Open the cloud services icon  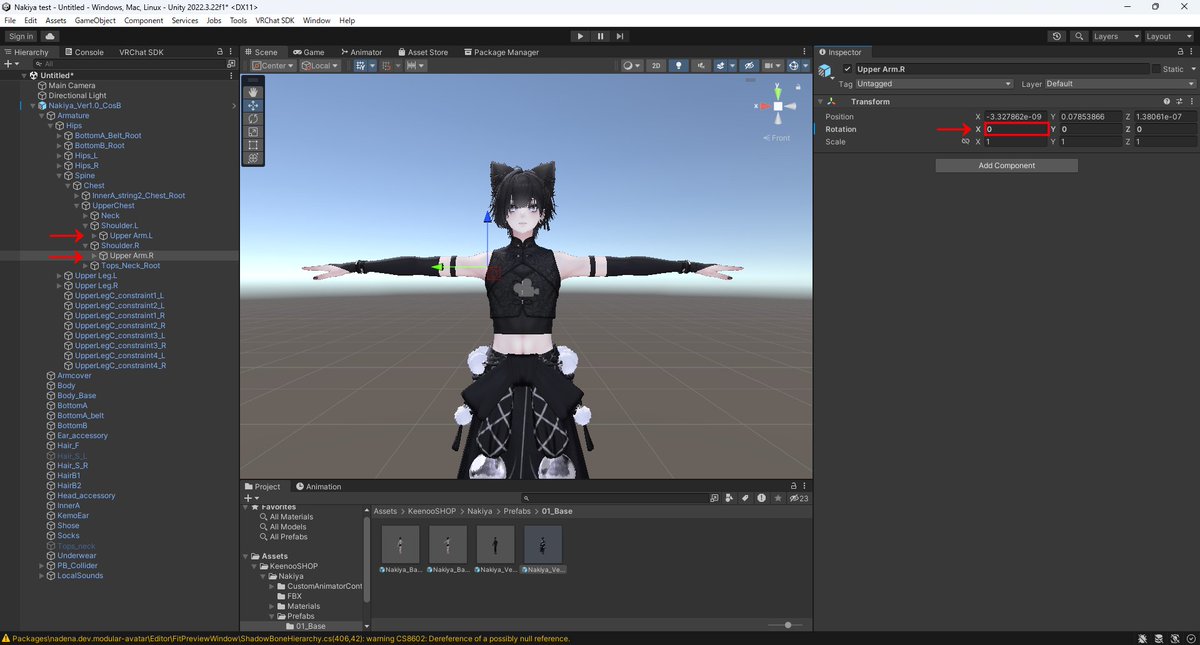click(x=50, y=36)
